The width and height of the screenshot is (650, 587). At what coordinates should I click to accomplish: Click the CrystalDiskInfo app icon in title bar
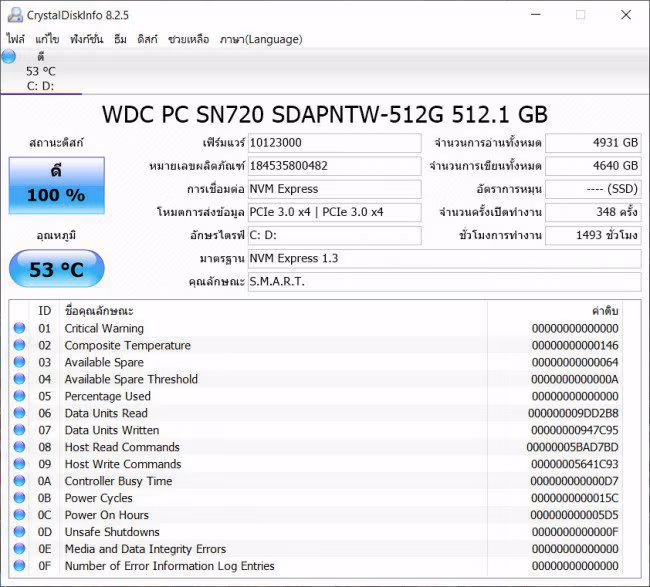(15, 15)
